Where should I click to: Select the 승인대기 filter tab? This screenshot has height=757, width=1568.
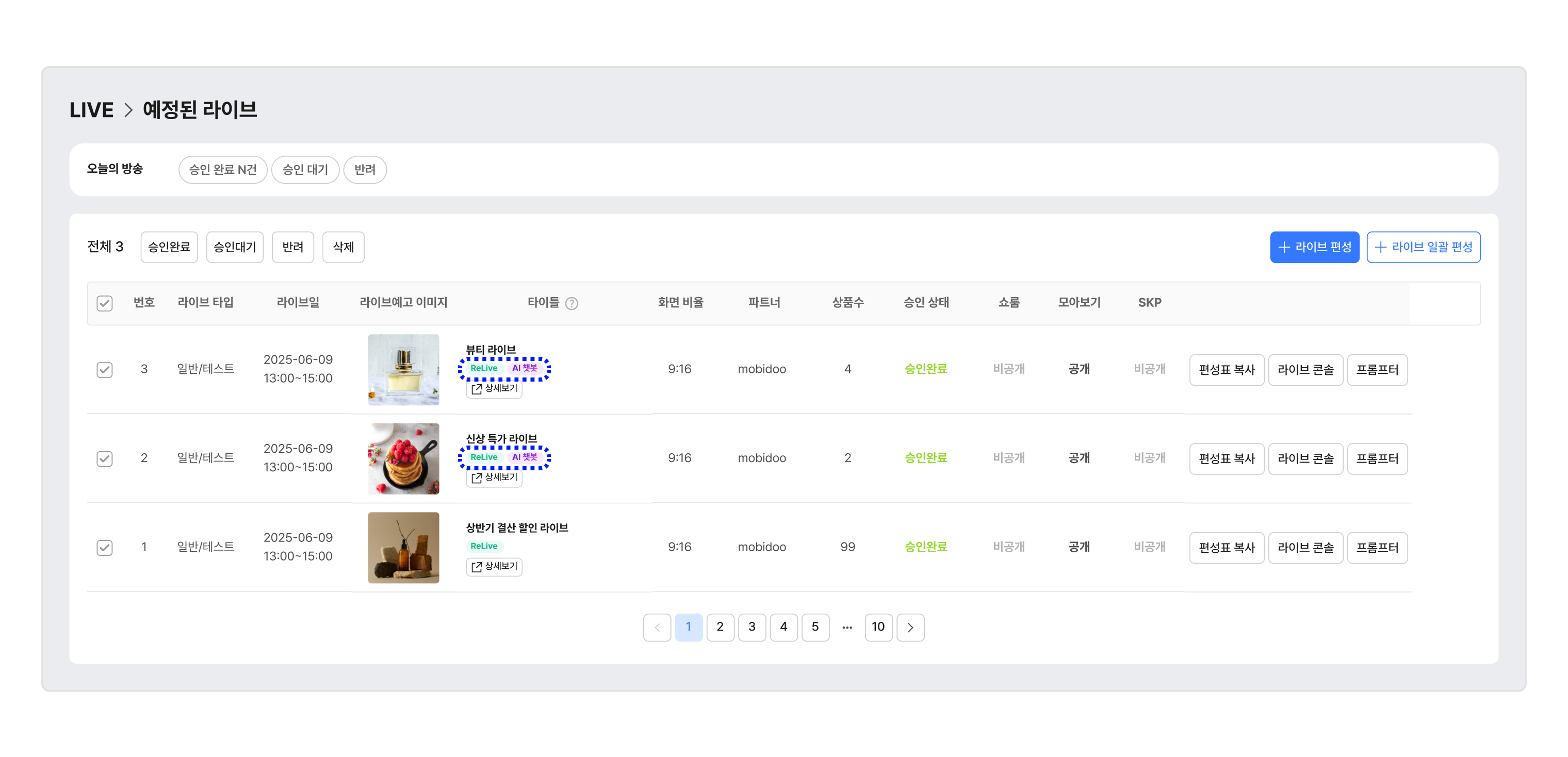coord(234,247)
